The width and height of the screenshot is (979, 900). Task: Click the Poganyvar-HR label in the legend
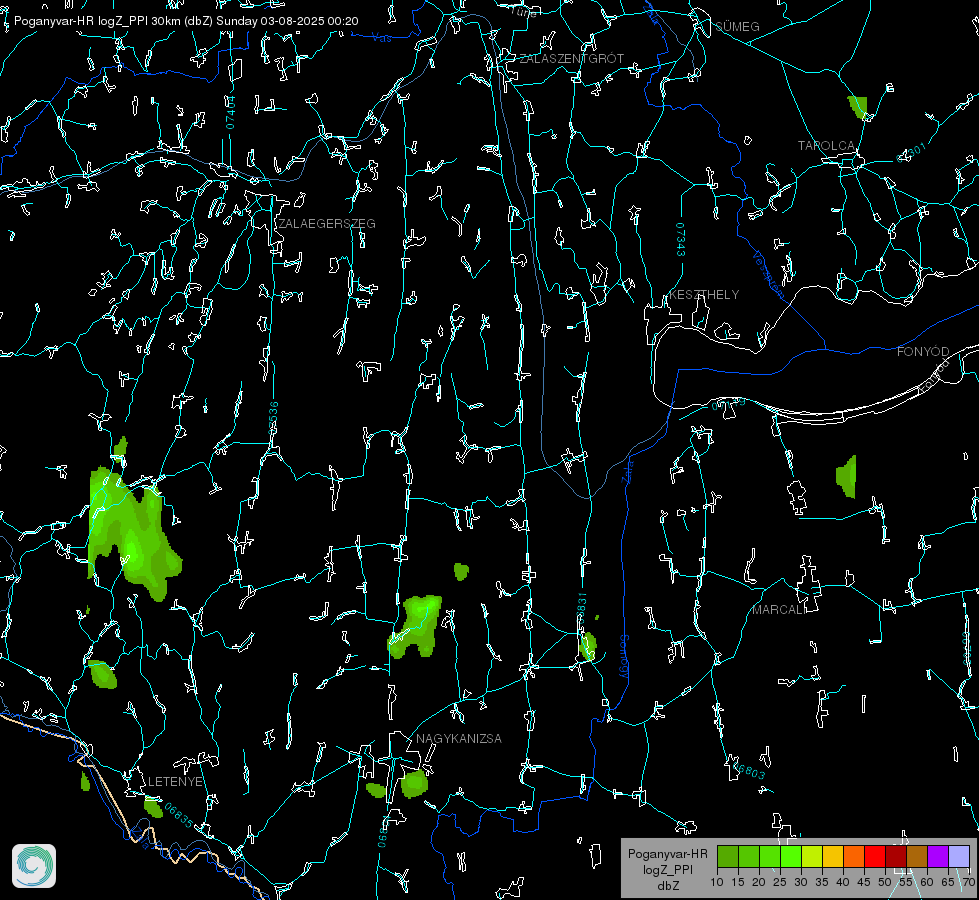pyautogui.click(x=667, y=854)
